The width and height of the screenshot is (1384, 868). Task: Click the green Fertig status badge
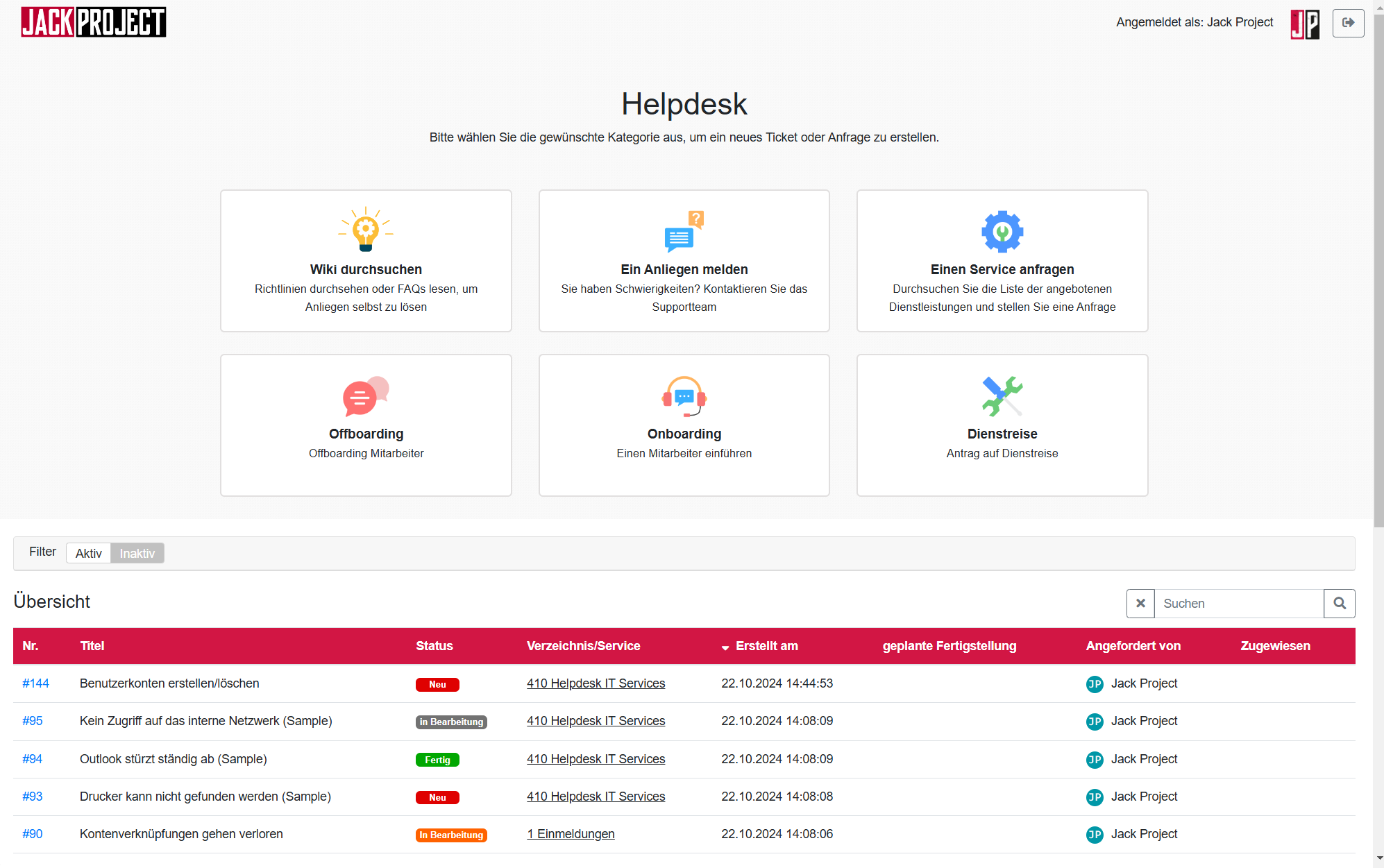437,760
